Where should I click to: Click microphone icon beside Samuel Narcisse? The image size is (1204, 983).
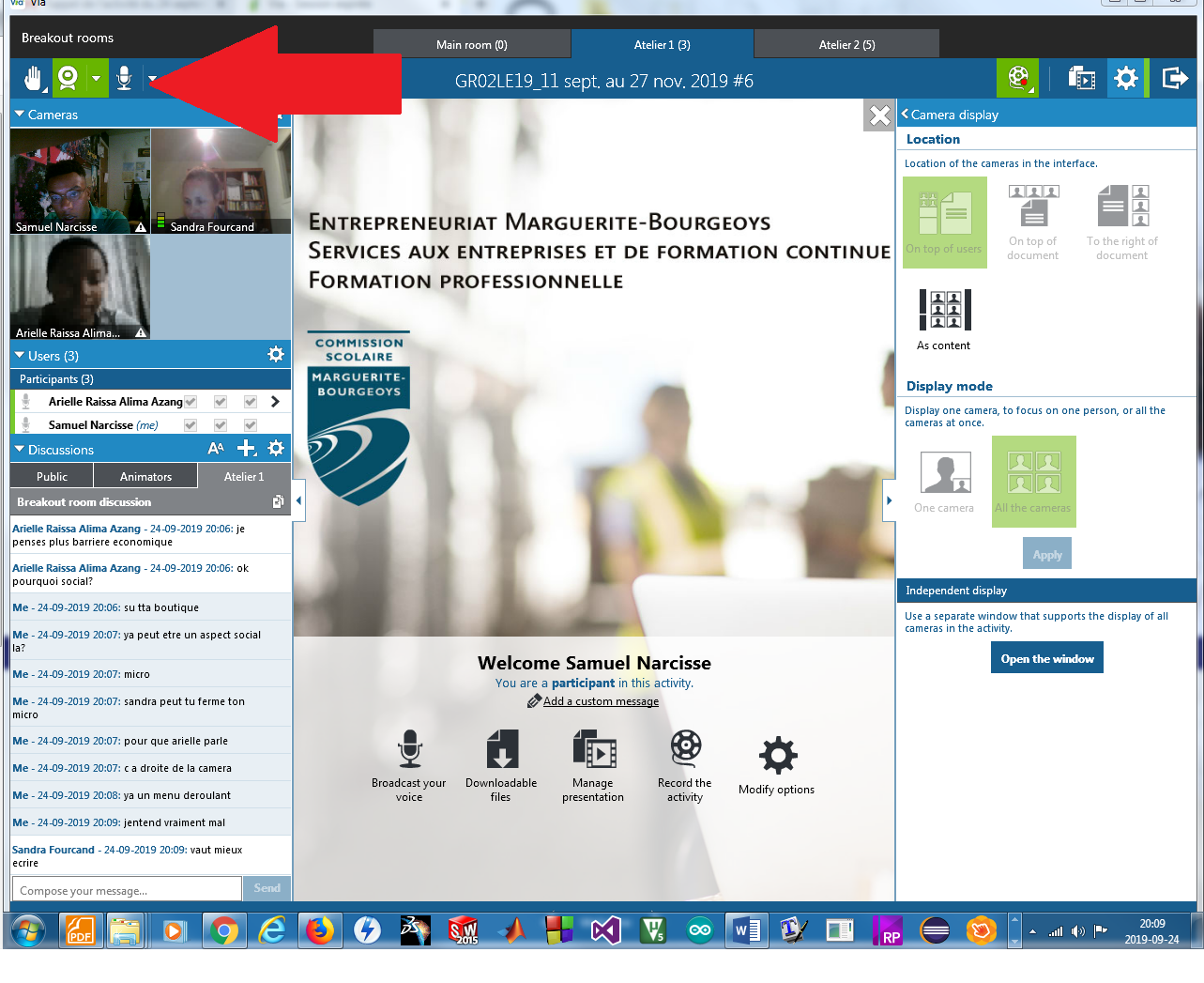coord(26,425)
